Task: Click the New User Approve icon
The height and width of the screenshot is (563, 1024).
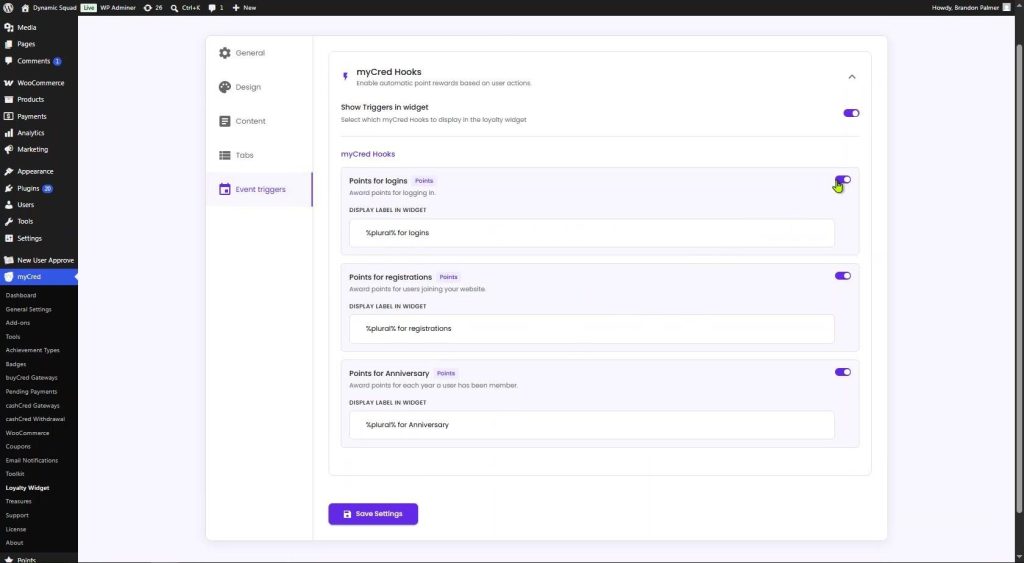Action: point(8,260)
